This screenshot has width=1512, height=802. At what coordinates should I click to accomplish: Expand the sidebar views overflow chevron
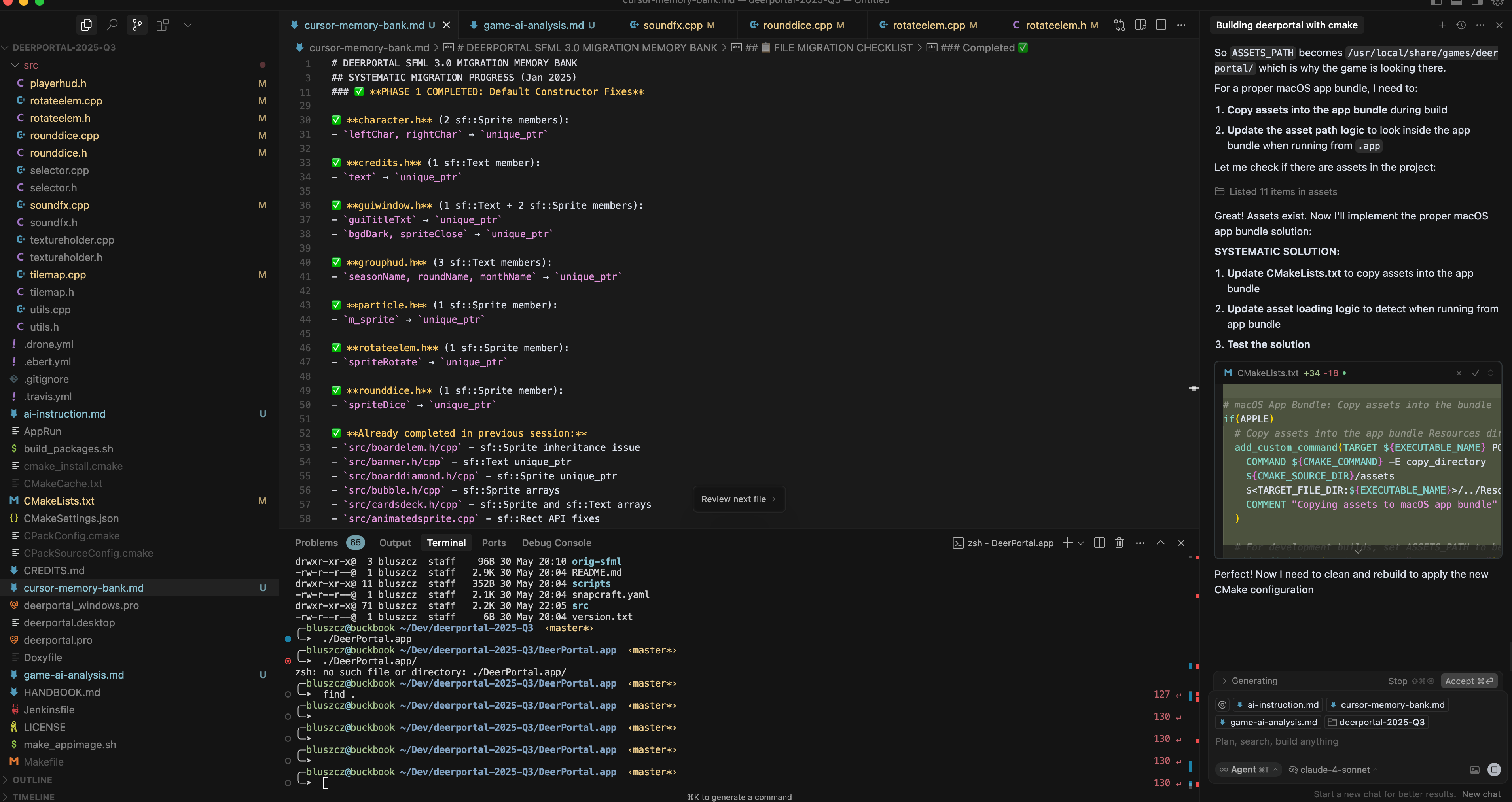[x=188, y=25]
